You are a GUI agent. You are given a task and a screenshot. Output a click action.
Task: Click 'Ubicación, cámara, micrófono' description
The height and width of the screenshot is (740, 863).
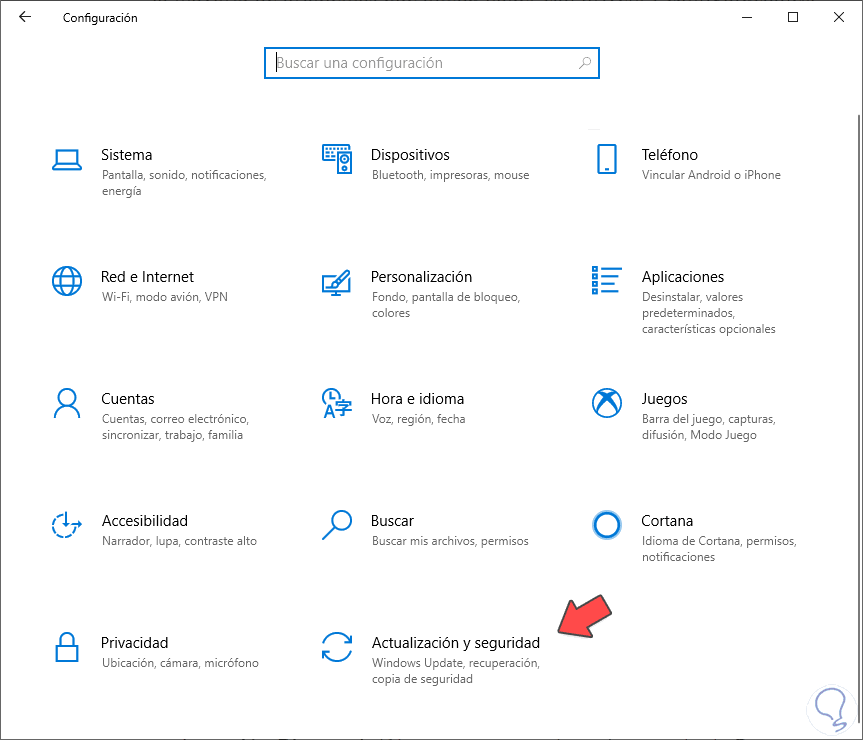[x=180, y=664]
